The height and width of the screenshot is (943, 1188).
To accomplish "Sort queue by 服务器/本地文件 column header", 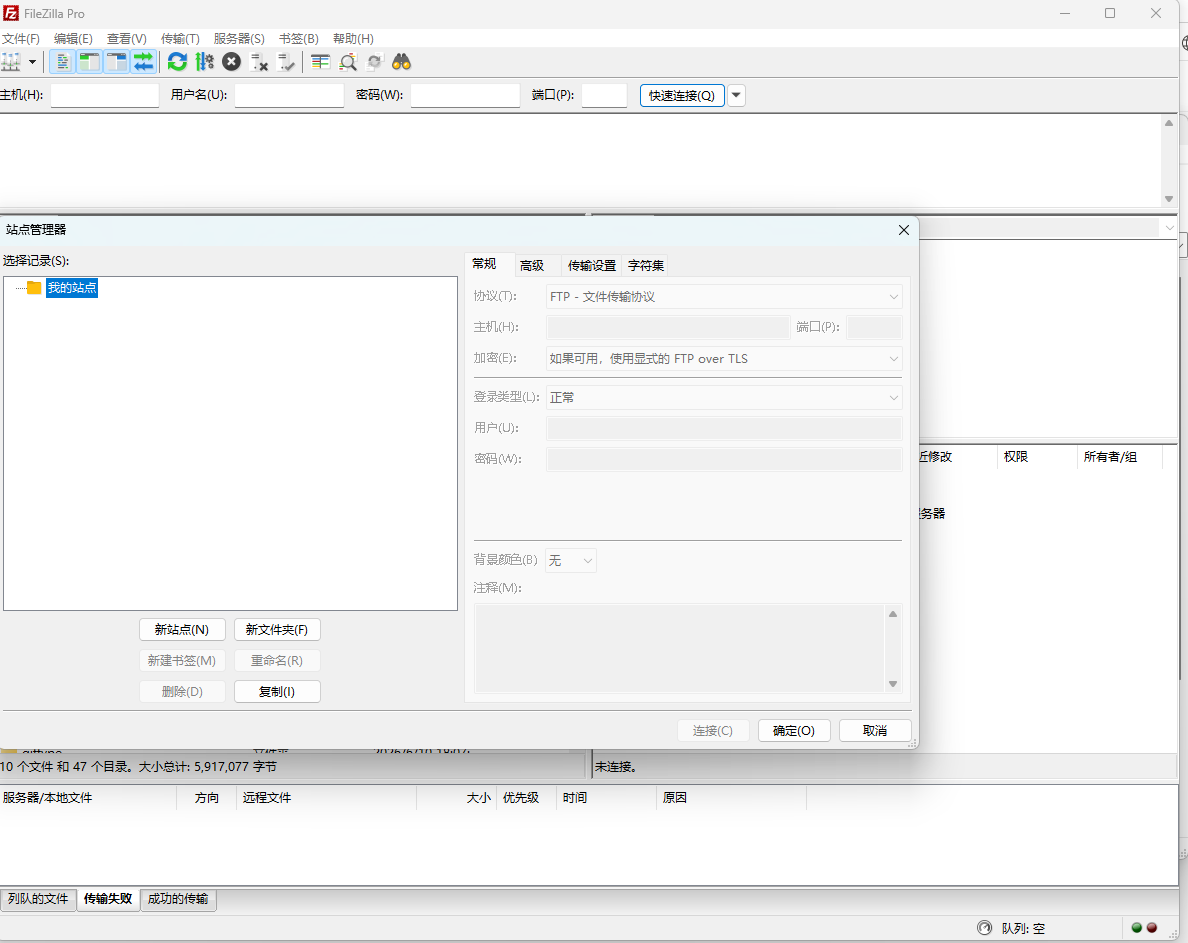I will pyautogui.click(x=88, y=798).
